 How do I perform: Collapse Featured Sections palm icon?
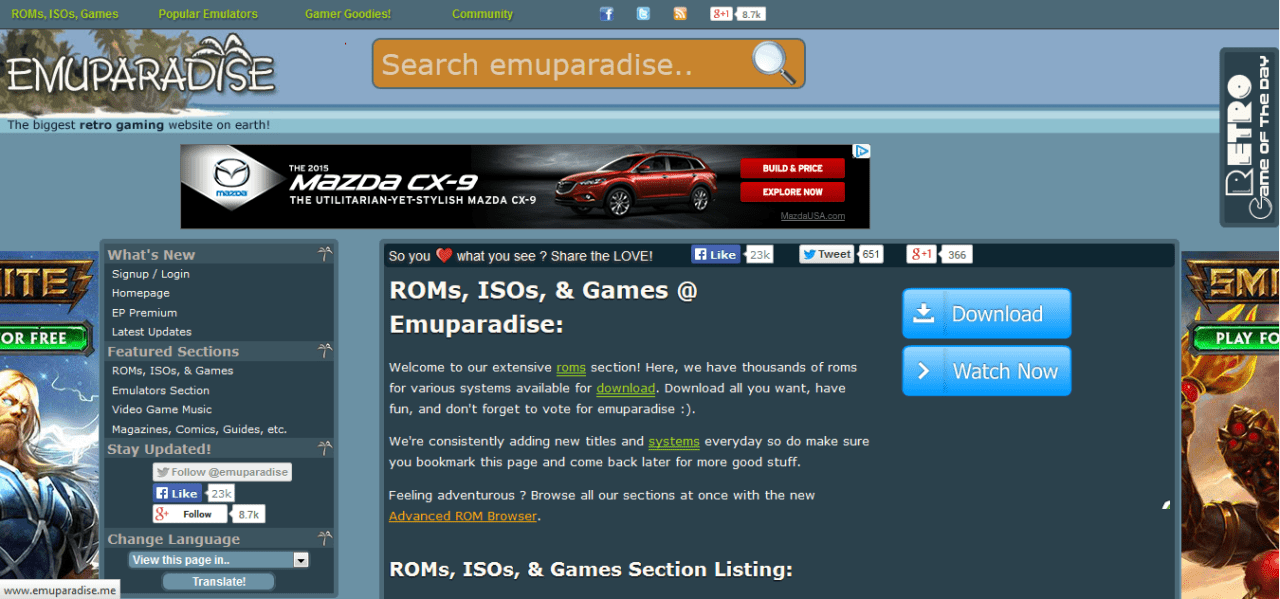point(324,351)
